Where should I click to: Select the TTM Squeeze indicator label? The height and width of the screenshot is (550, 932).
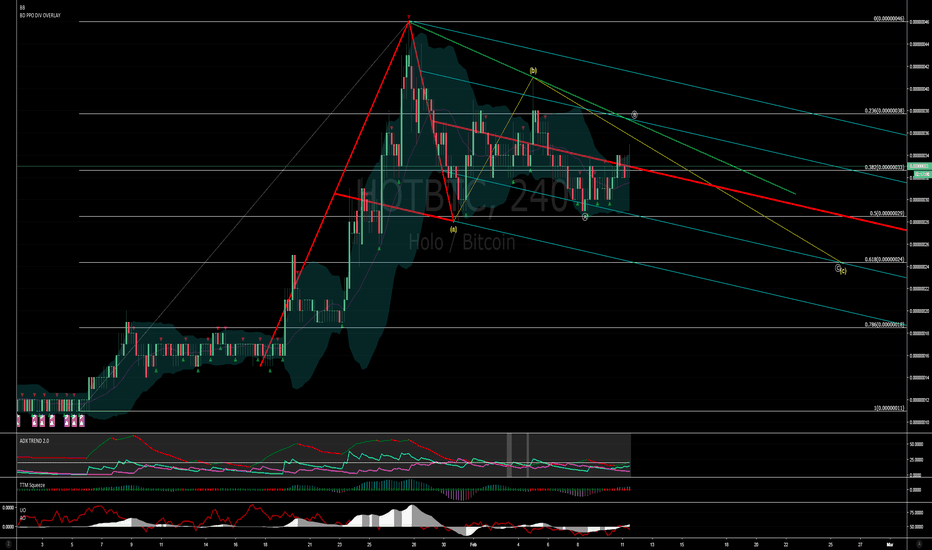32,486
